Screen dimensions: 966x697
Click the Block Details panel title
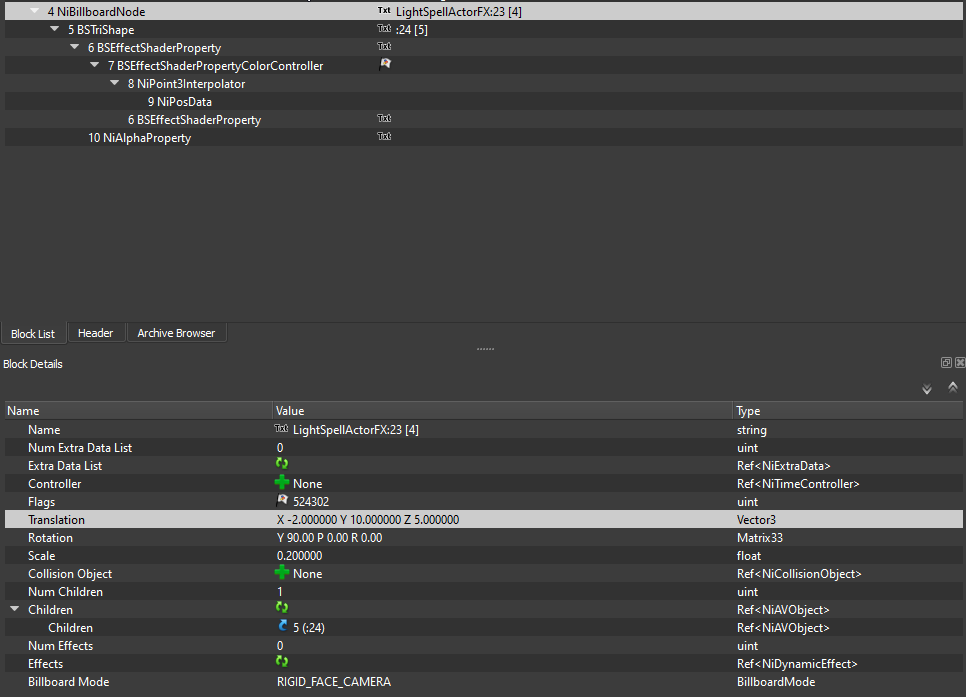click(x=33, y=364)
